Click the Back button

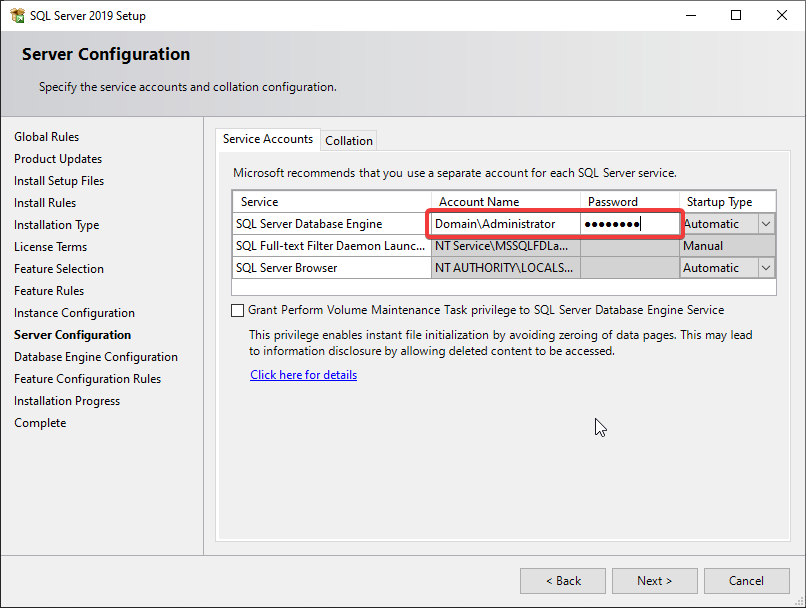(x=563, y=581)
